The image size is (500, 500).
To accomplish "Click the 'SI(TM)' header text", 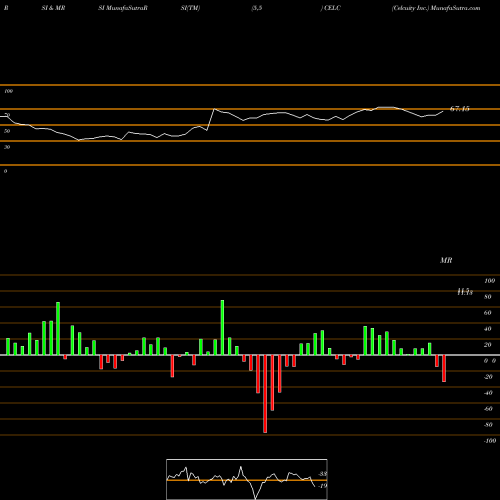I will pyautogui.click(x=190, y=8).
